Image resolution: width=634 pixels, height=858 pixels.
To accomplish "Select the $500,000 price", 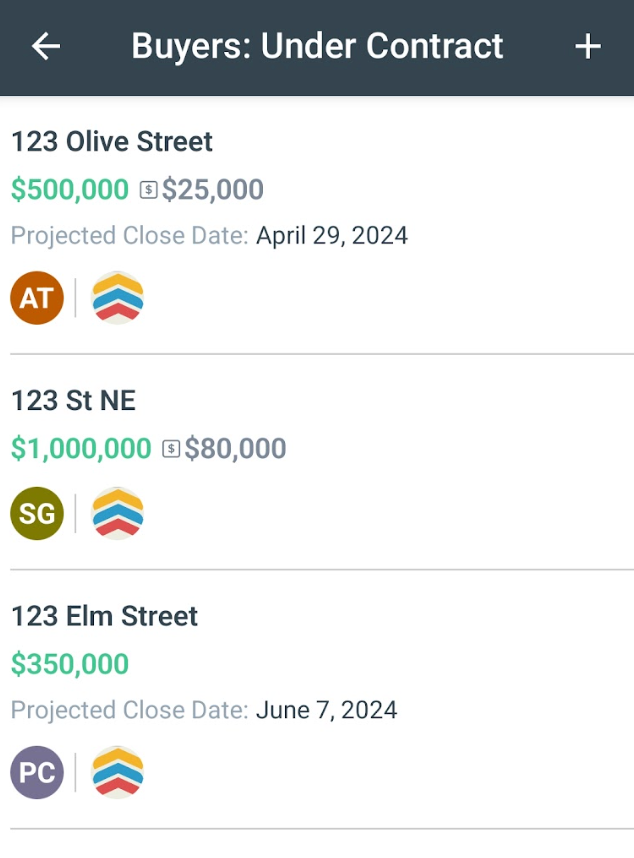I will [x=70, y=190].
